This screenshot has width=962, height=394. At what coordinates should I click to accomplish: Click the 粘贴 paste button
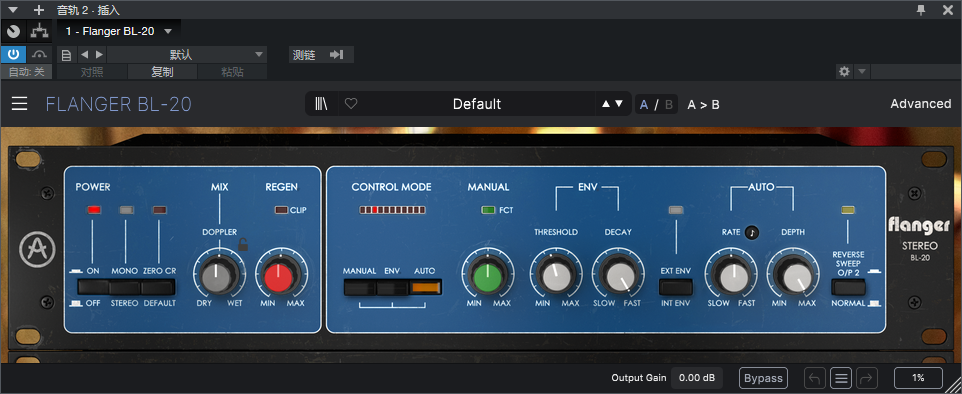pyautogui.click(x=232, y=72)
